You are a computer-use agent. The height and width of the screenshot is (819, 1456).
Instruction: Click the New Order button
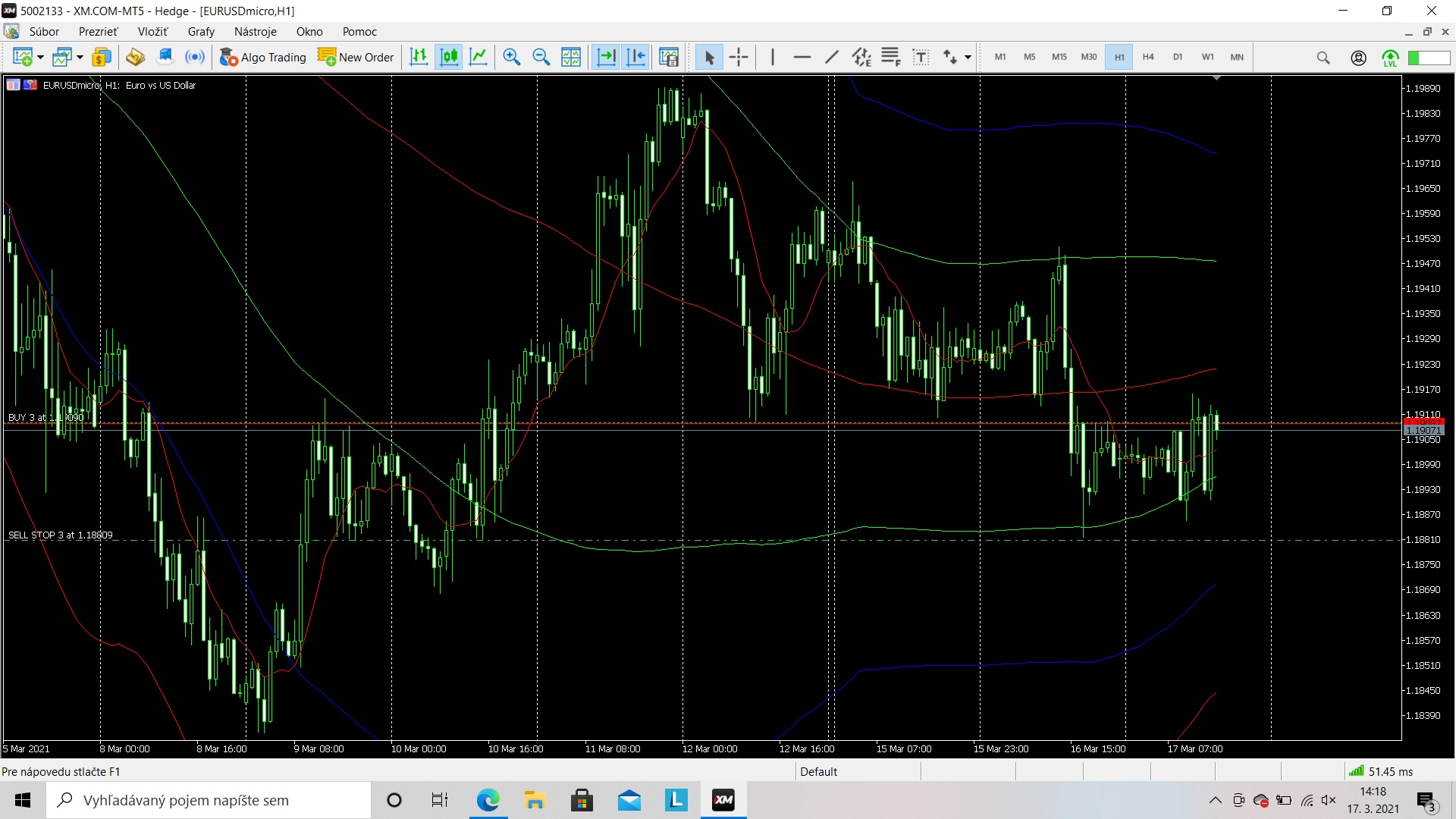[356, 57]
